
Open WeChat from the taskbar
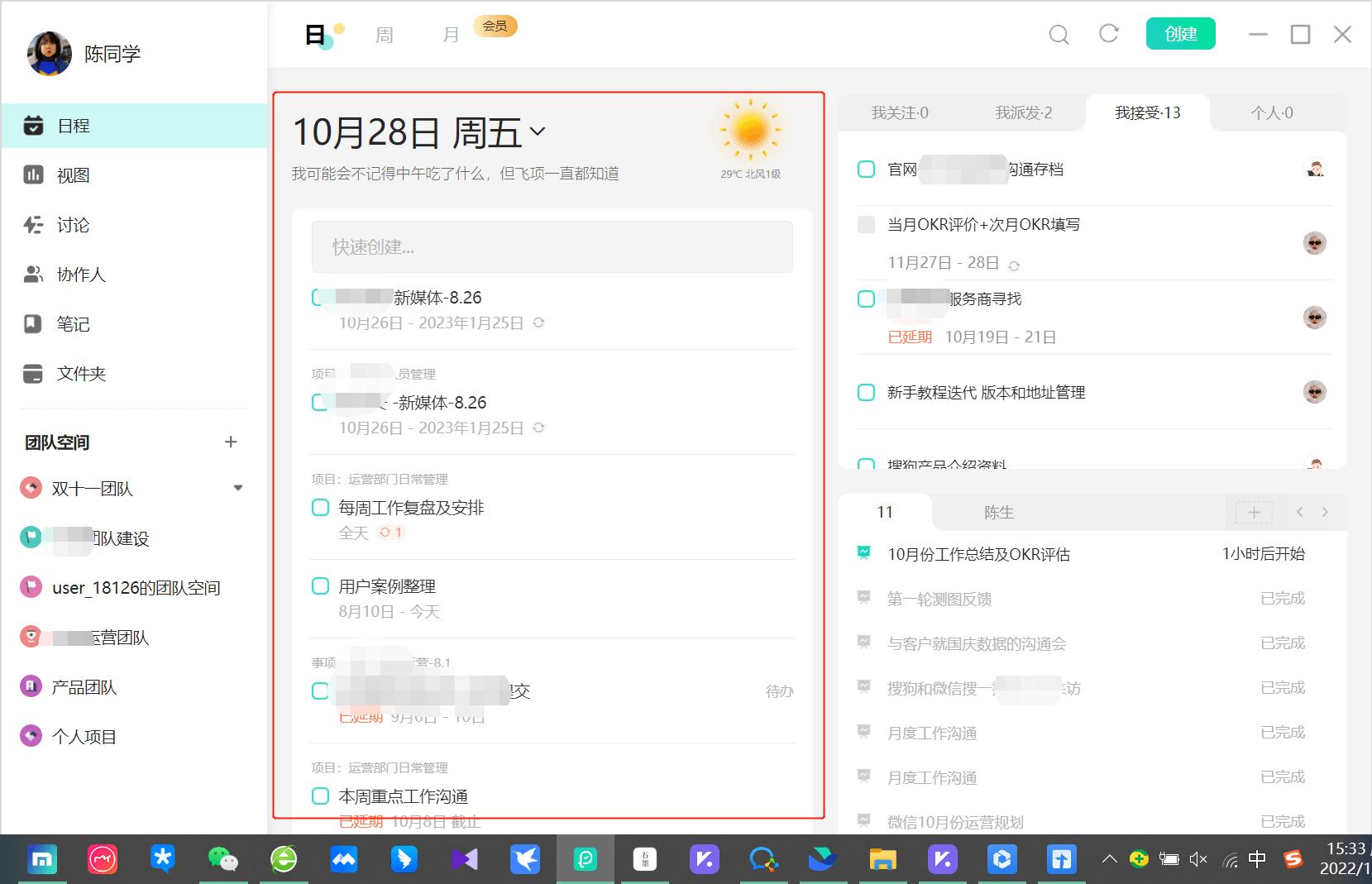(223, 859)
